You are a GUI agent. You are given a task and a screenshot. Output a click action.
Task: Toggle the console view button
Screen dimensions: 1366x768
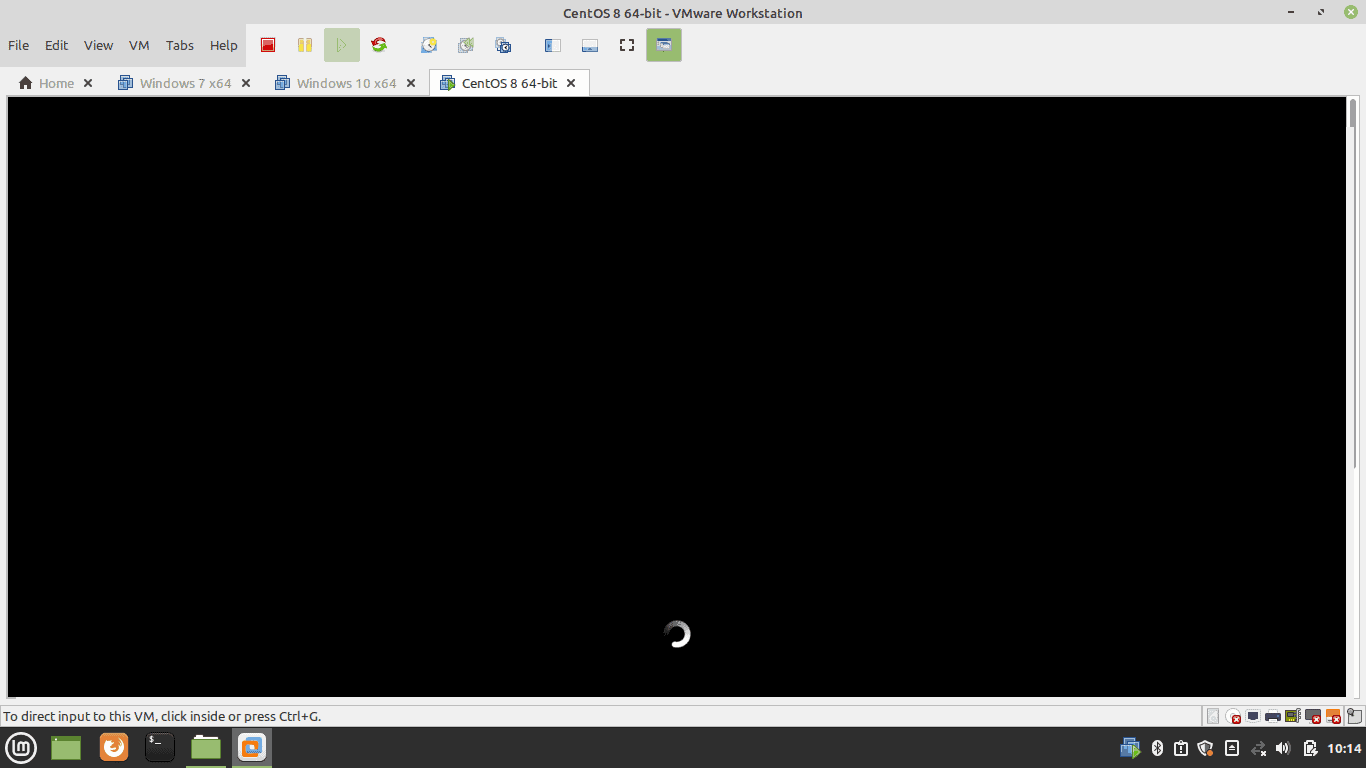click(x=664, y=45)
